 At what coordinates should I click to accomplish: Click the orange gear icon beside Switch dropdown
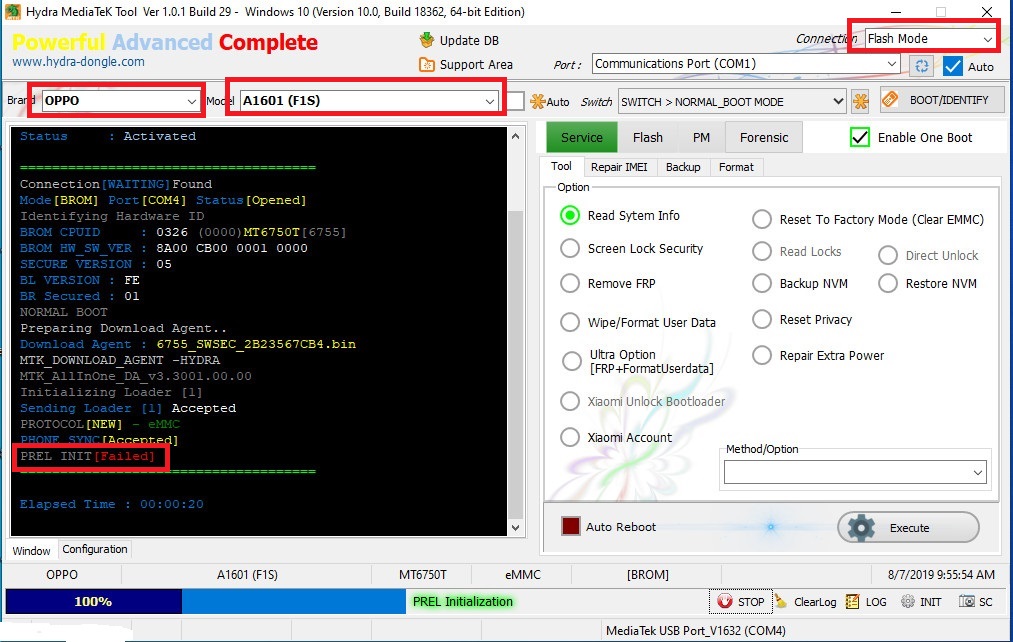pyautogui.click(x=860, y=101)
